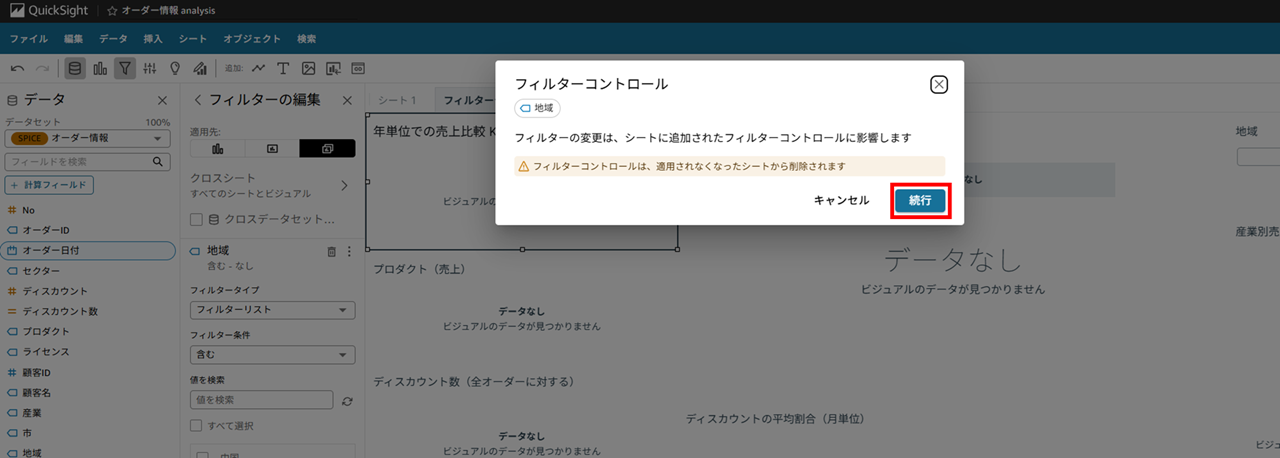Screen dimensions: 1280x458
Task: Delete the 地域 filter with trash icon
Action: point(331,252)
